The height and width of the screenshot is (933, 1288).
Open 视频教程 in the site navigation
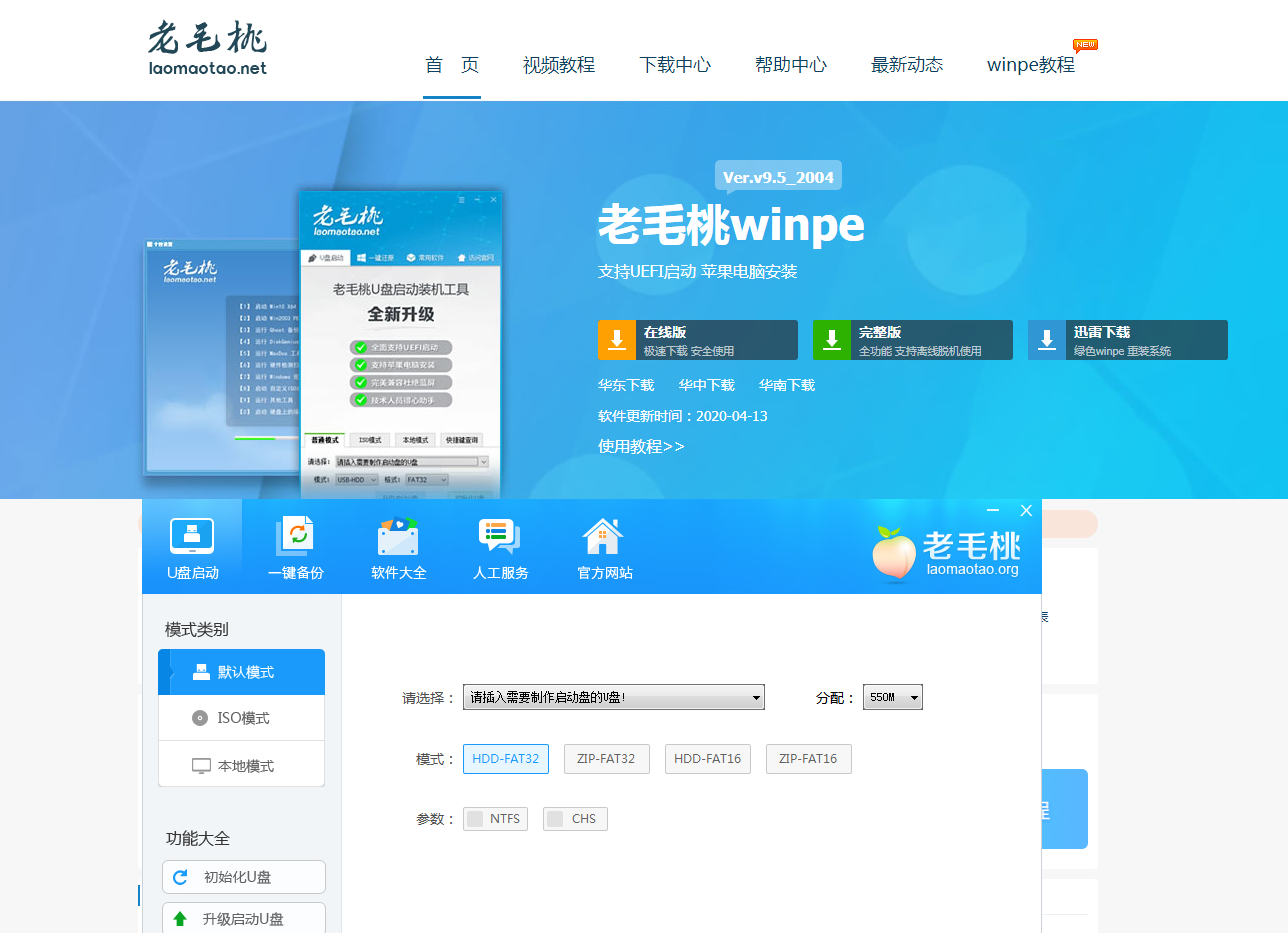tap(559, 65)
